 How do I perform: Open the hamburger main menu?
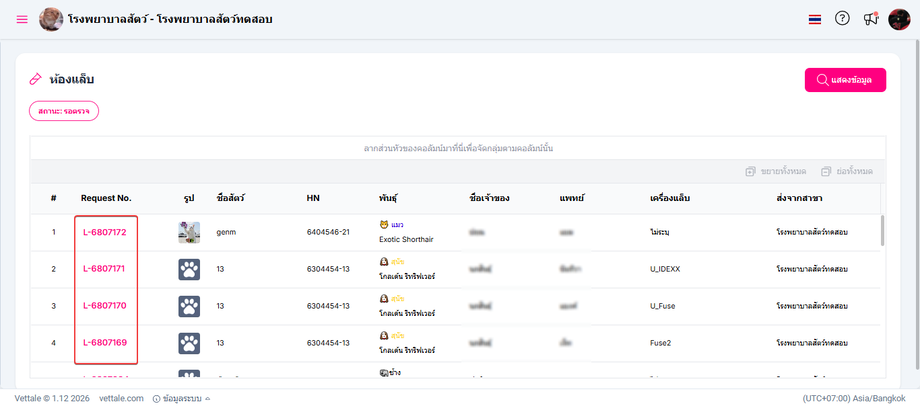[x=22, y=19]
